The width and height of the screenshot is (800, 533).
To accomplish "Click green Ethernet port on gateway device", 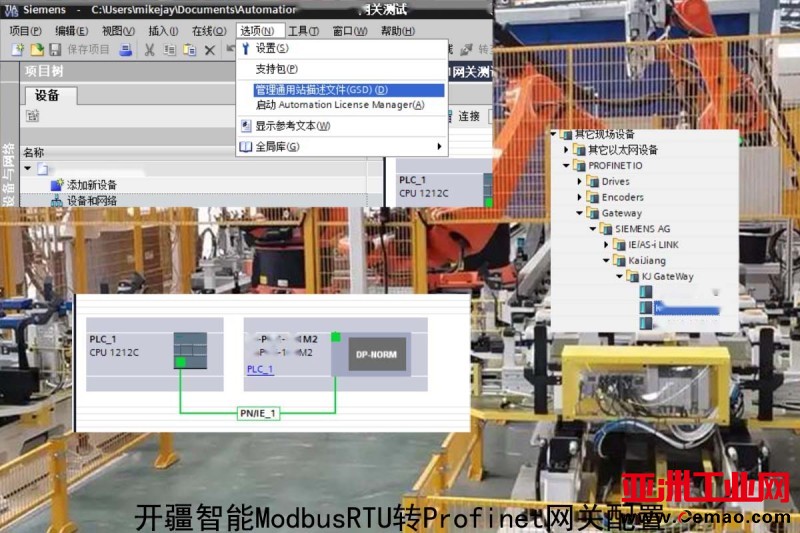I will click(x=336, y=337).
